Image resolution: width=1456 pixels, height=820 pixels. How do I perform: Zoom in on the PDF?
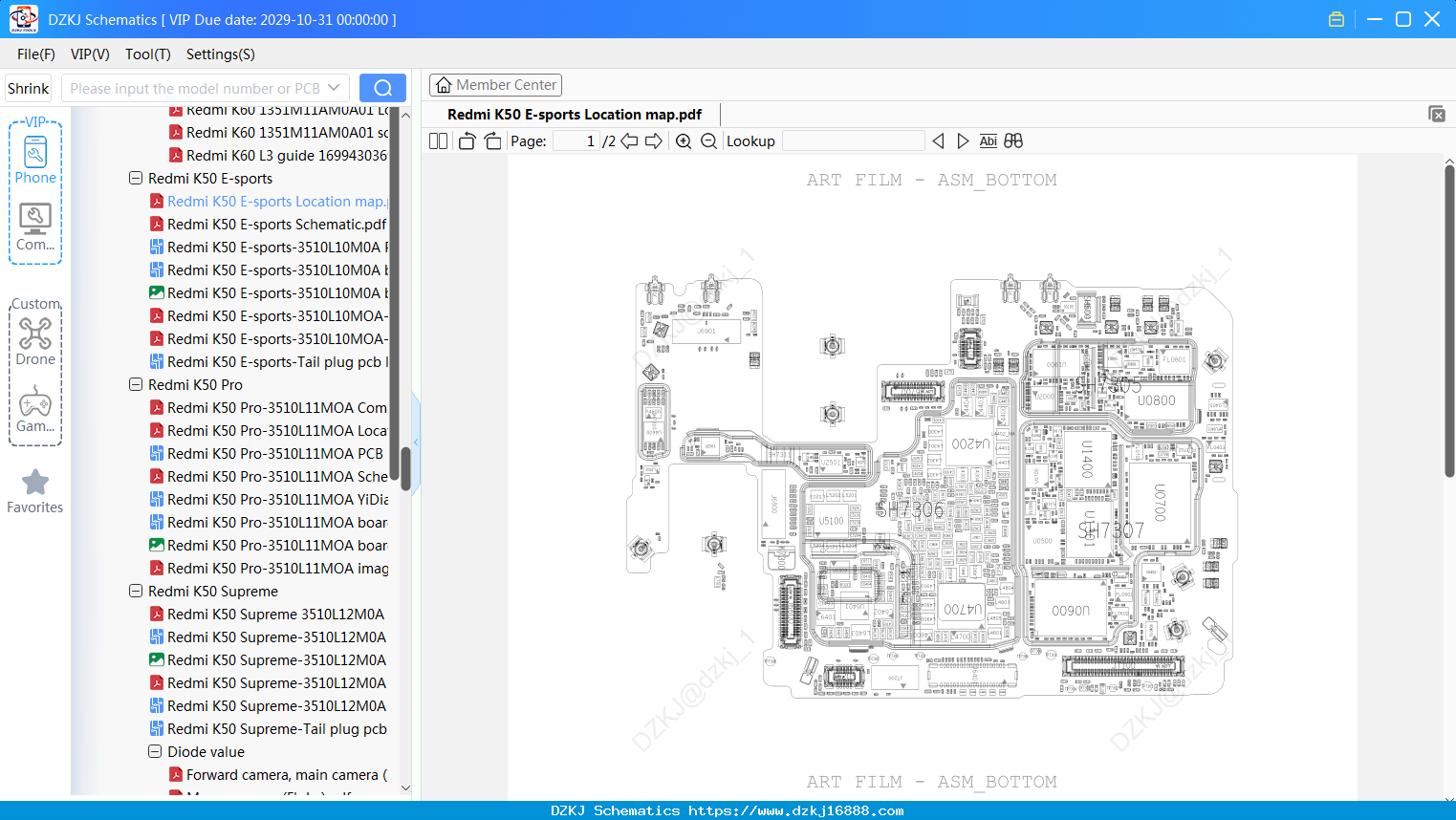pos(684,141)
